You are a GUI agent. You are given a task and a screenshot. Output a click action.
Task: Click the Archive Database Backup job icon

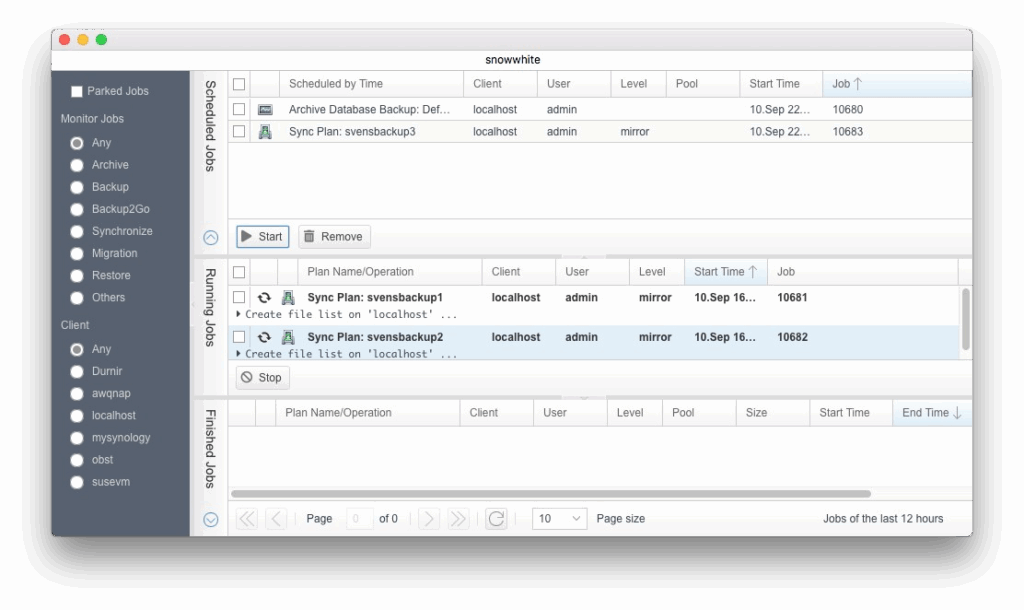click(x=265, y=109)
